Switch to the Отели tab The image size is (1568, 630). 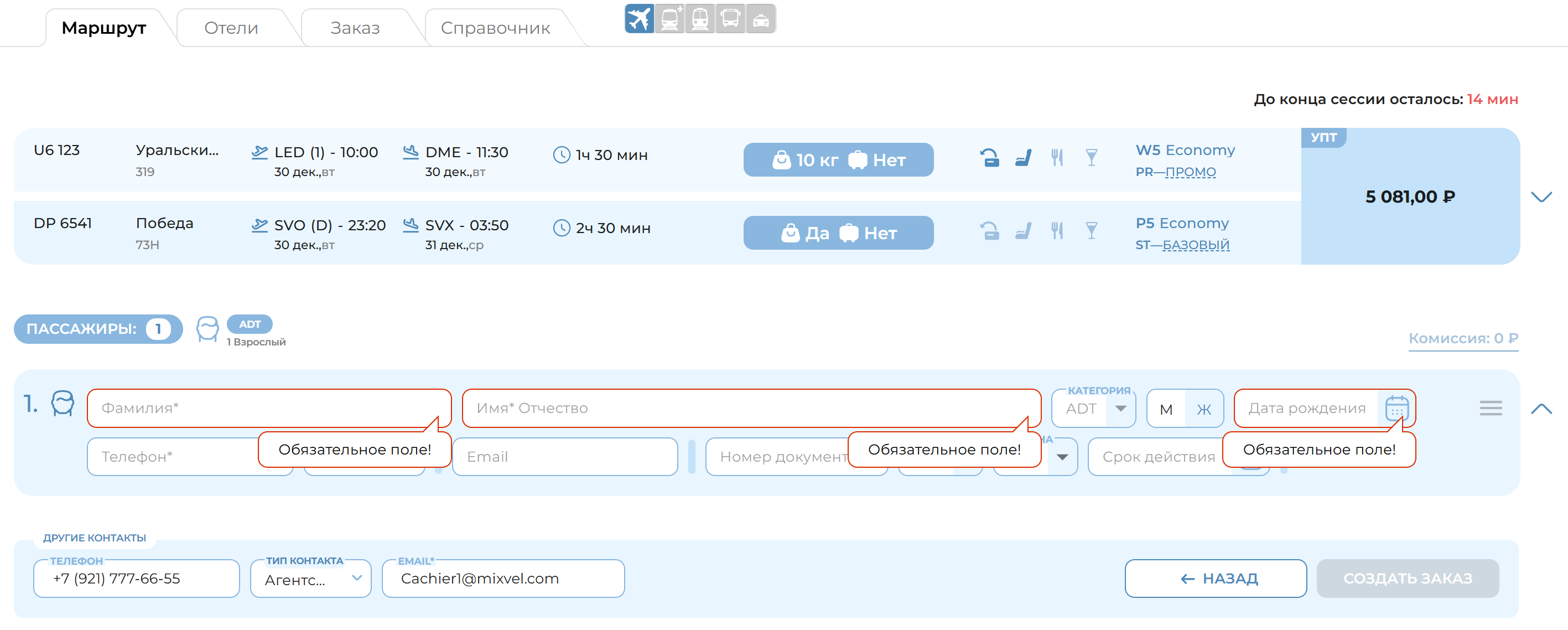(x=232, y=28)
